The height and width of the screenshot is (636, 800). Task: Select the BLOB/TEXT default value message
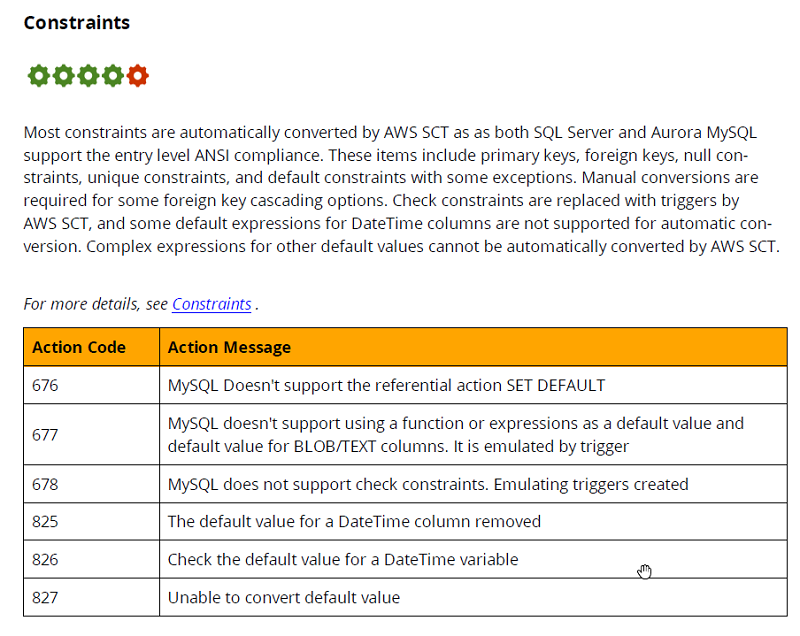(456, 435)
